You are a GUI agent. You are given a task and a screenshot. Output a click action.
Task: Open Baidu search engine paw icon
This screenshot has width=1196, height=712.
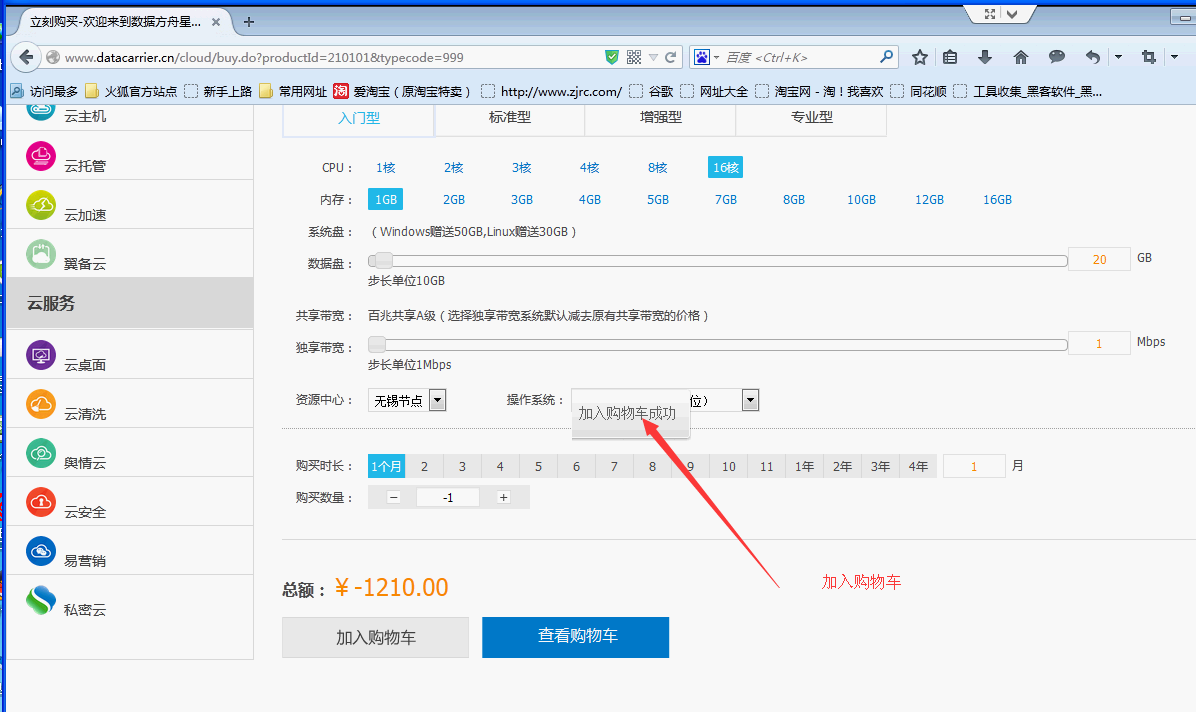(x=702, y=57)
